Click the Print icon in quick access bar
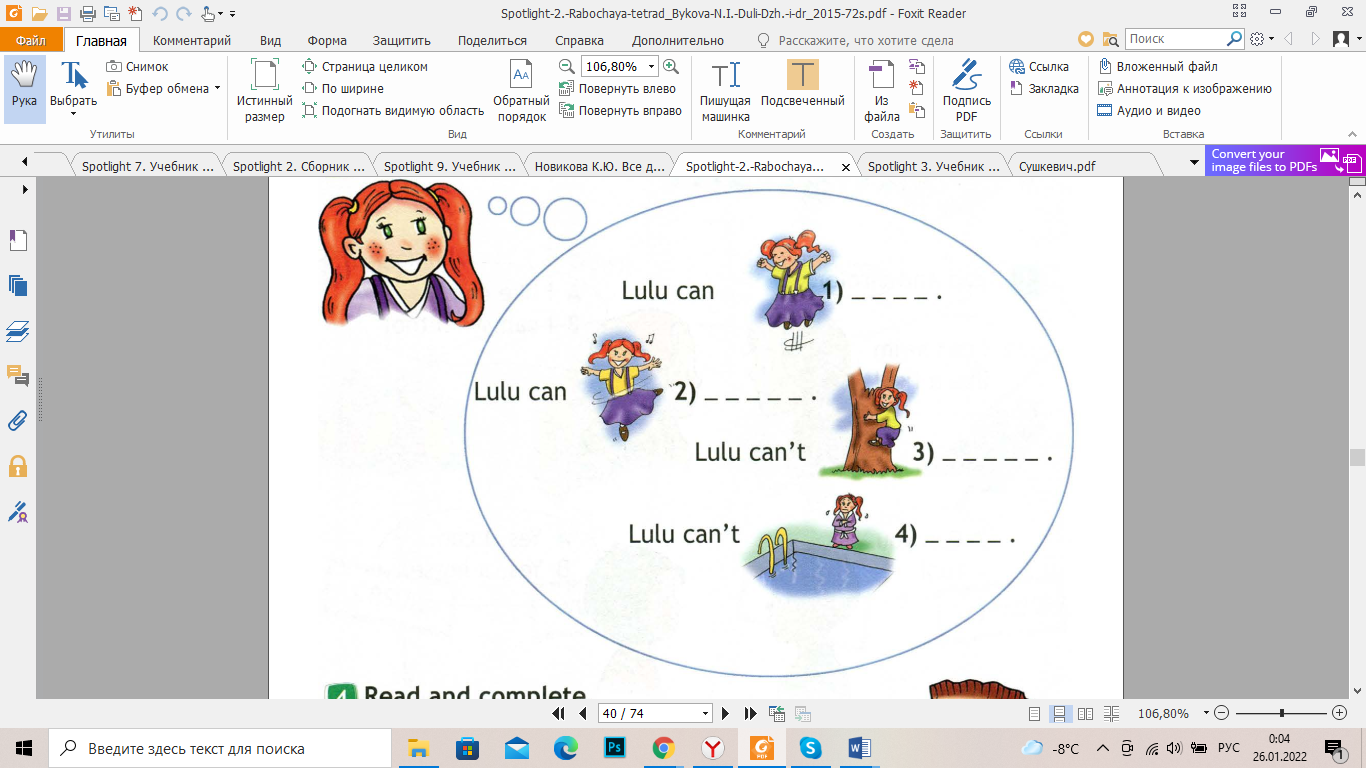The height and width of the screenshot is (768, 1366). tap(86, 13)
